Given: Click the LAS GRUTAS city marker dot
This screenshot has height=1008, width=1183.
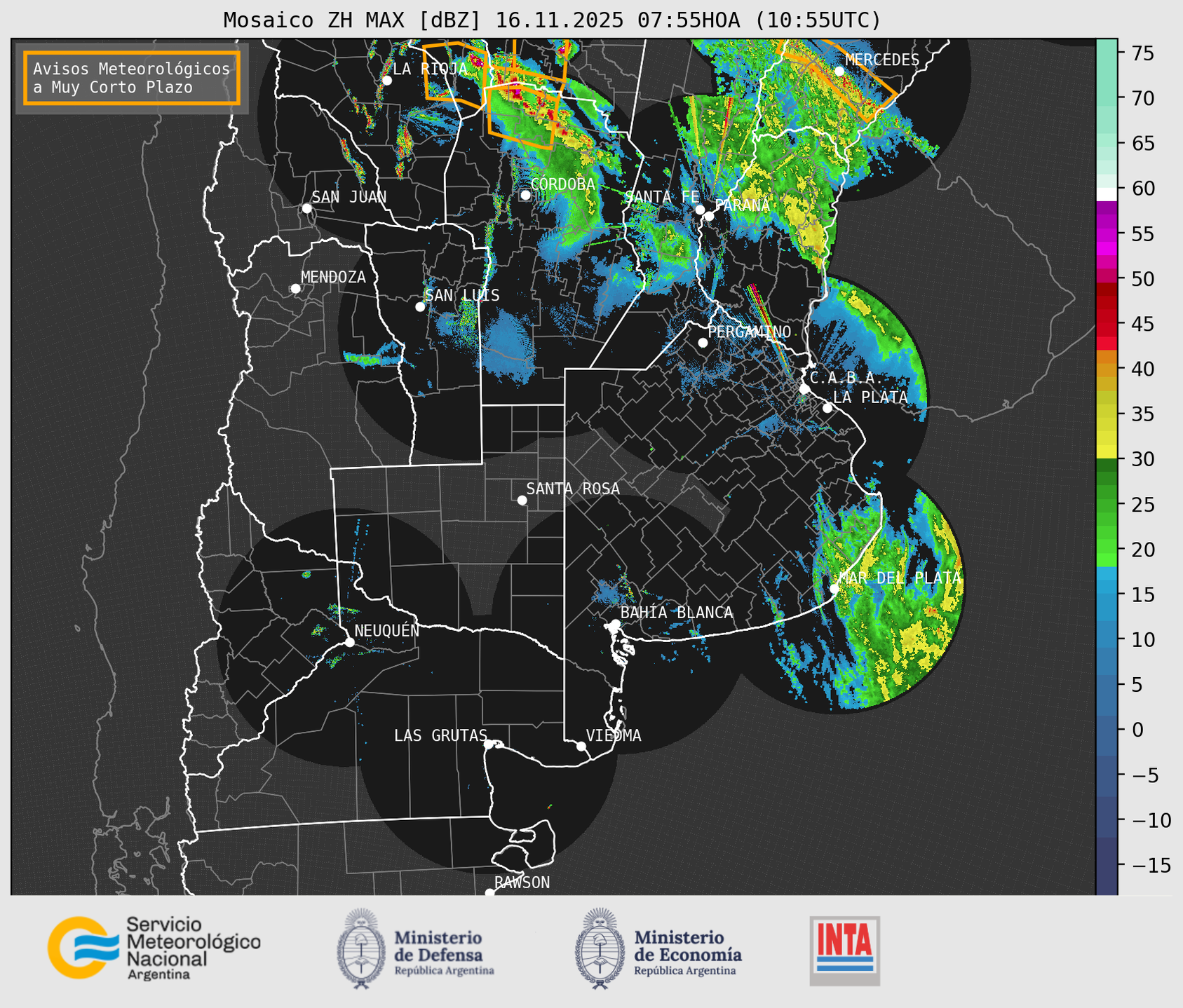Looking at the screenshot, I should coord(489,744).
